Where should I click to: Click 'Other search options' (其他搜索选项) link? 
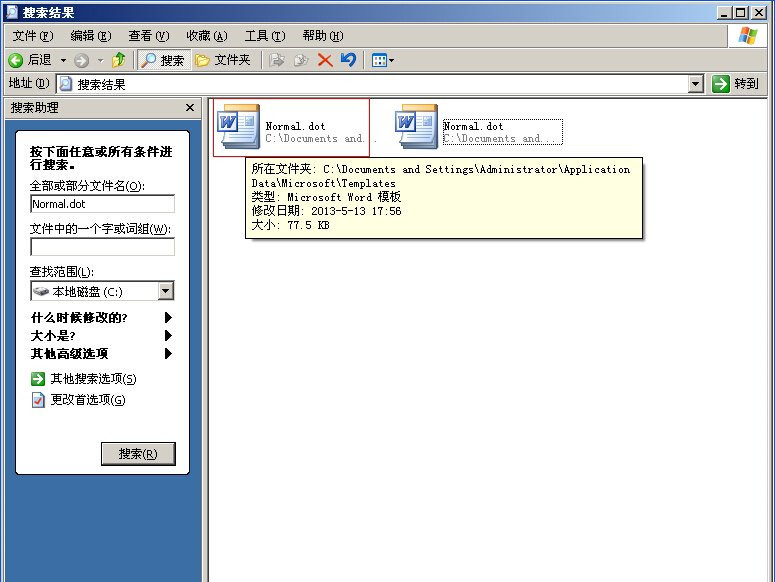93,379
